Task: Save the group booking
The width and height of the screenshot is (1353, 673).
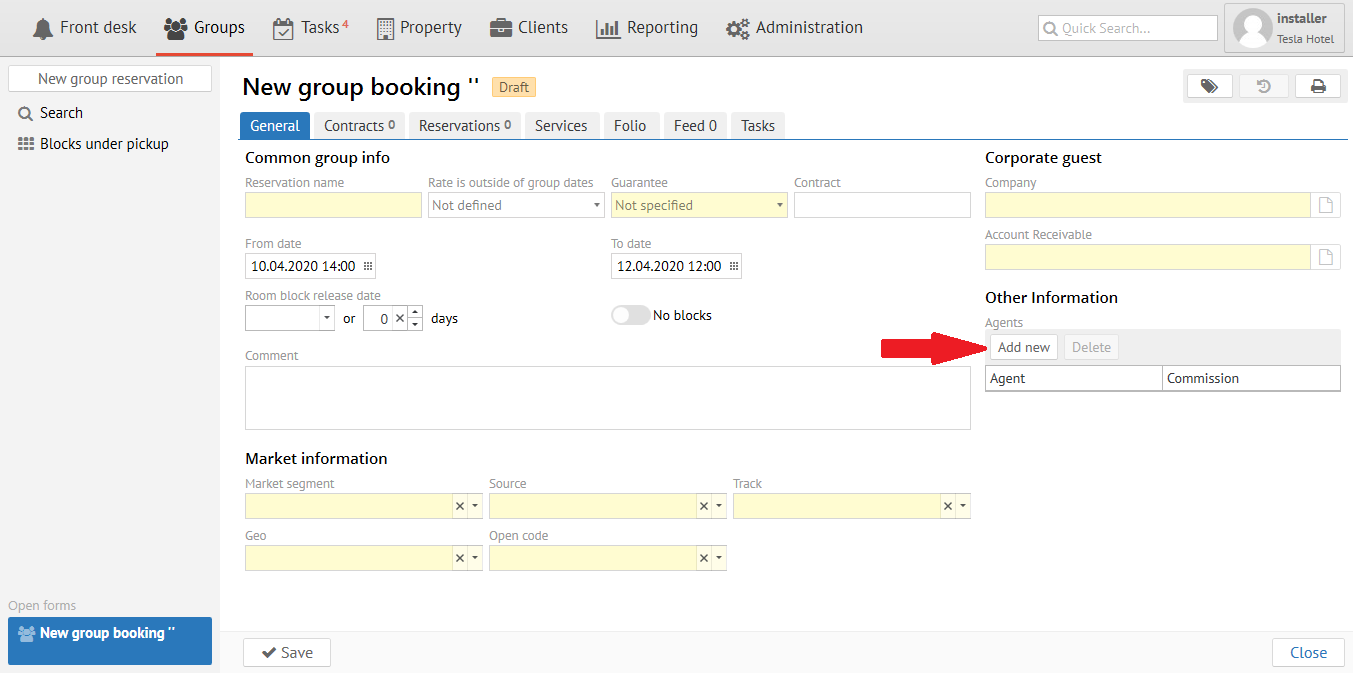Action: (287, 652)
